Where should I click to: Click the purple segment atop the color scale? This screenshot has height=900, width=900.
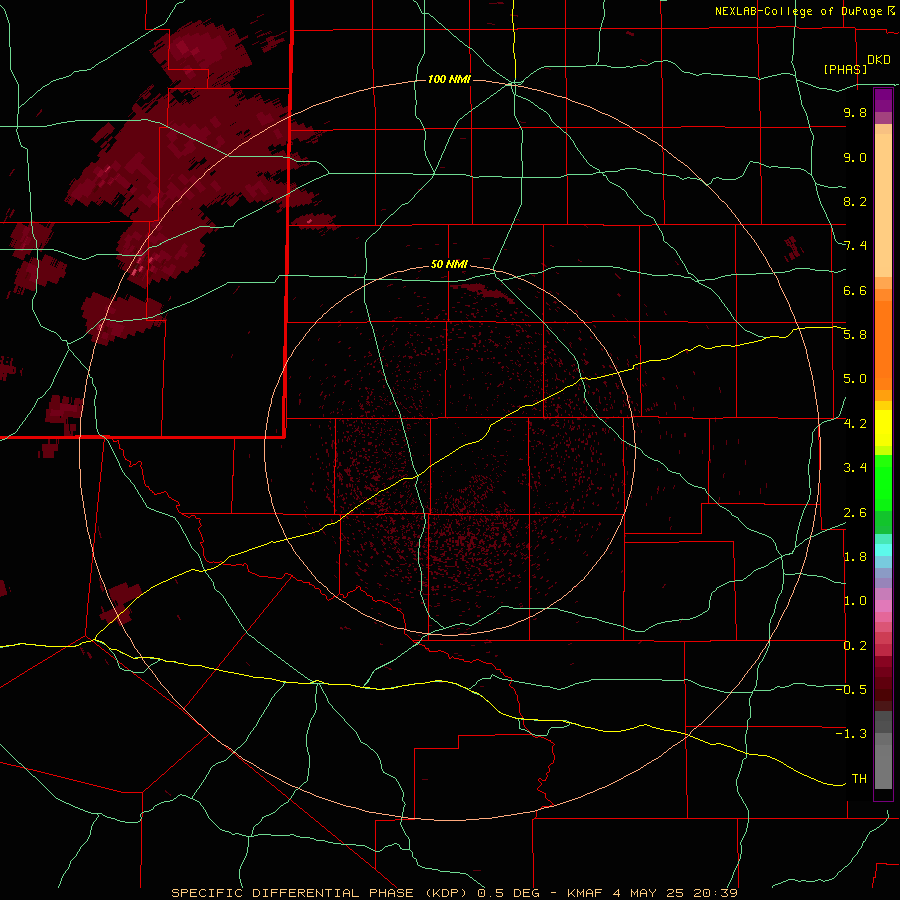[883, 100]
